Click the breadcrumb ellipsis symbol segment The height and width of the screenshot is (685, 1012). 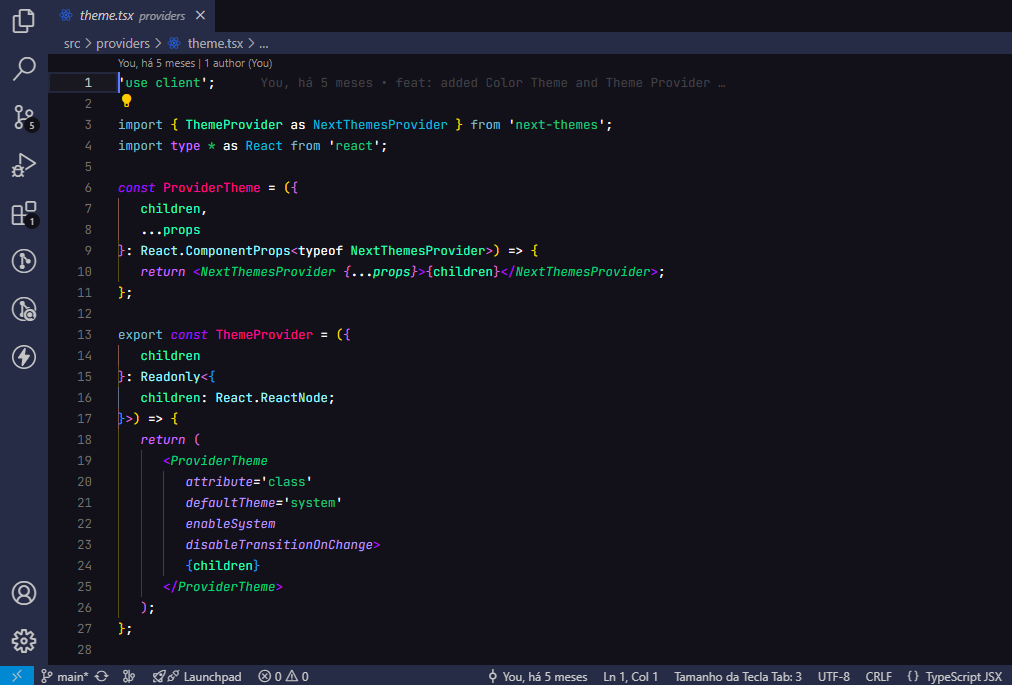click(x=263, y=43)
